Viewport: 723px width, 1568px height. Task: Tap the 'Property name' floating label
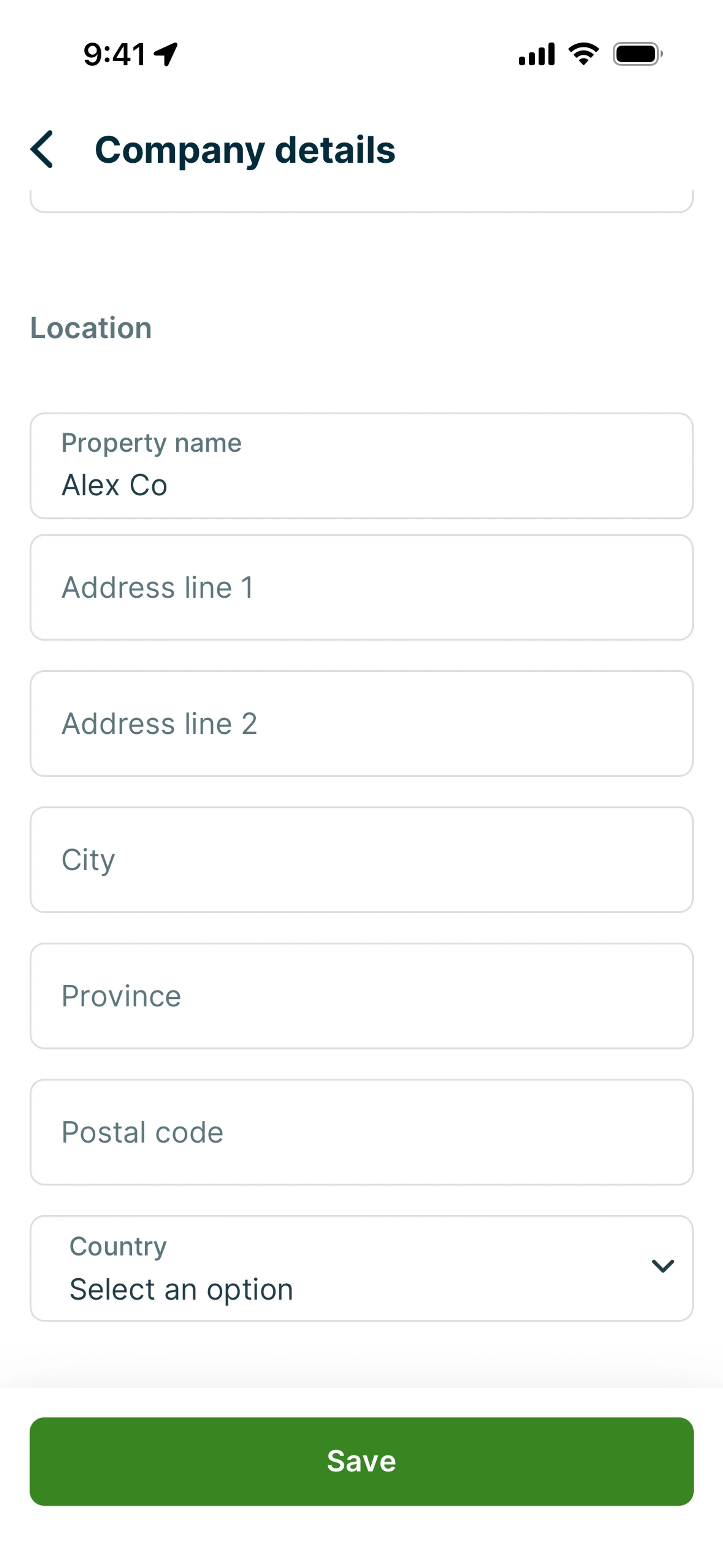[x=151, y=443]
